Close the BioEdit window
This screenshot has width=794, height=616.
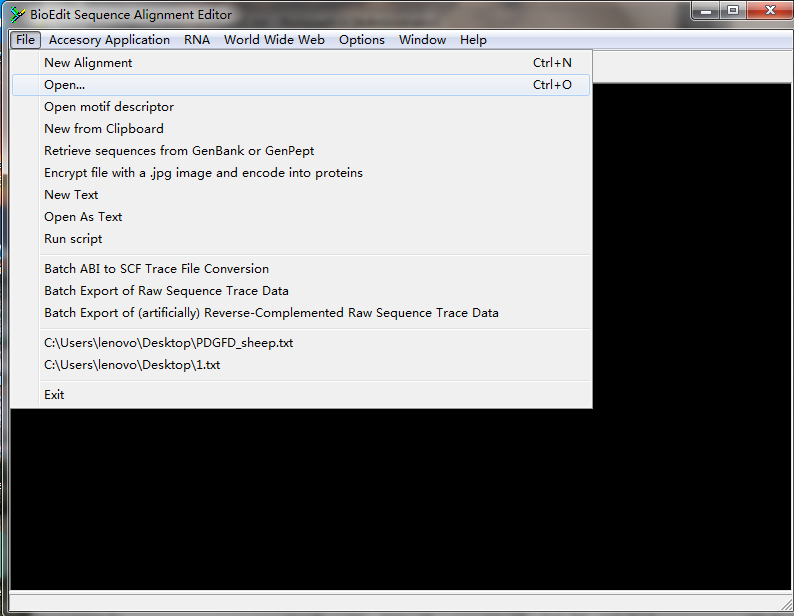pos(770,11)
